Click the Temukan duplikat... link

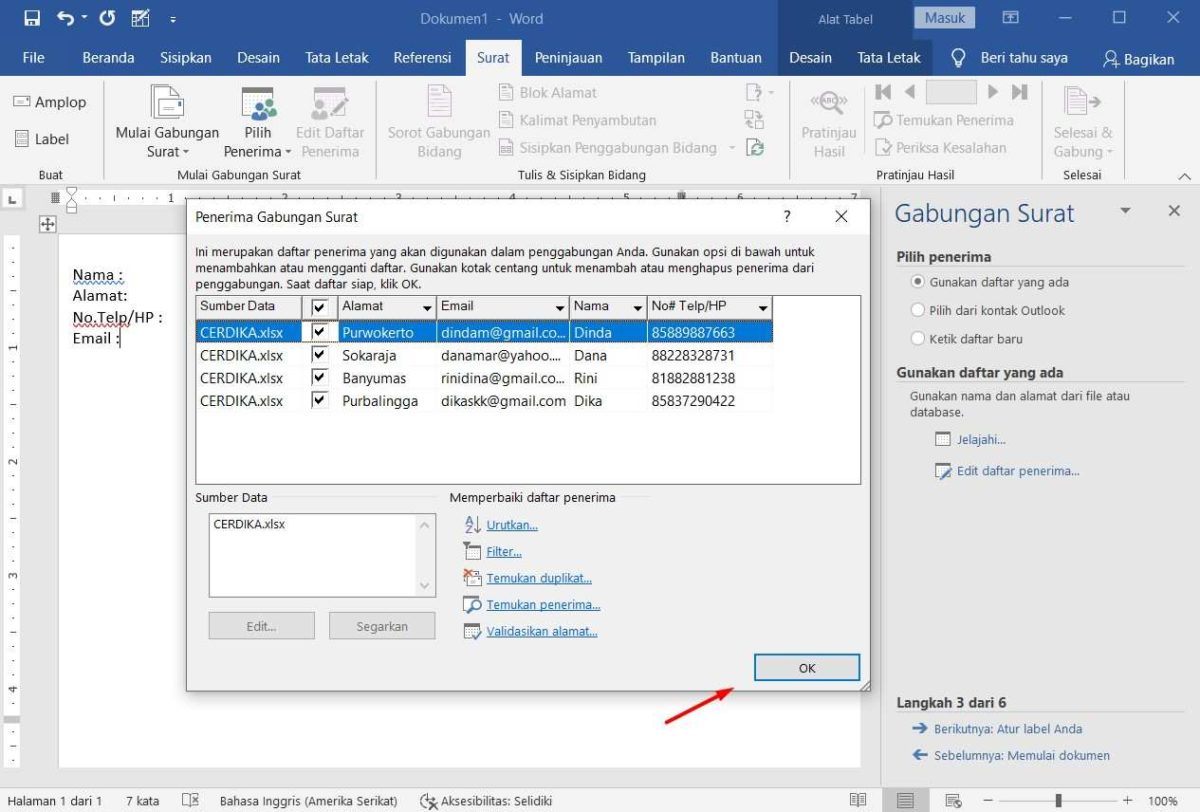click(x=539, y=578)
